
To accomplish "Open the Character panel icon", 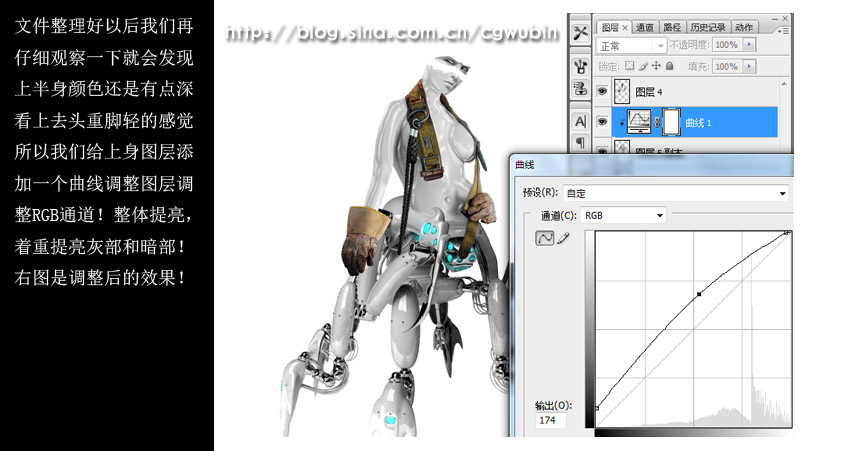I will 581,122.
